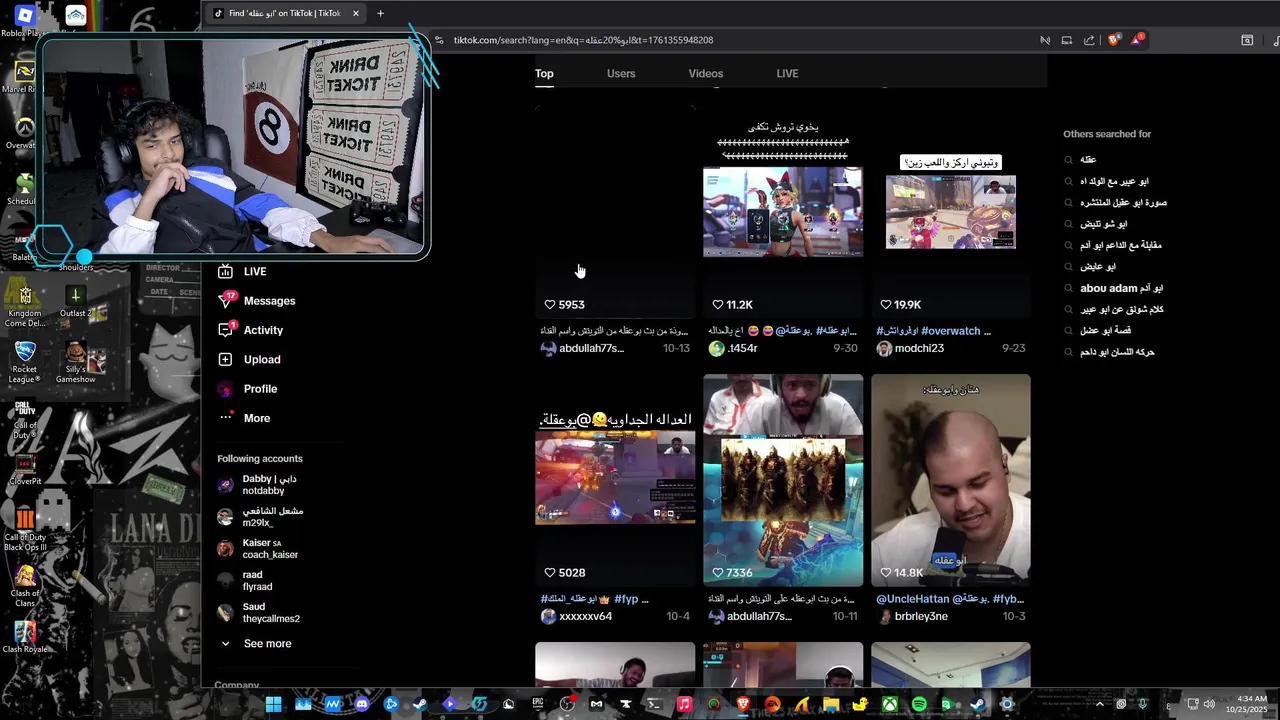
Task: Open raad flyraad following account
Action: point(245,581)
